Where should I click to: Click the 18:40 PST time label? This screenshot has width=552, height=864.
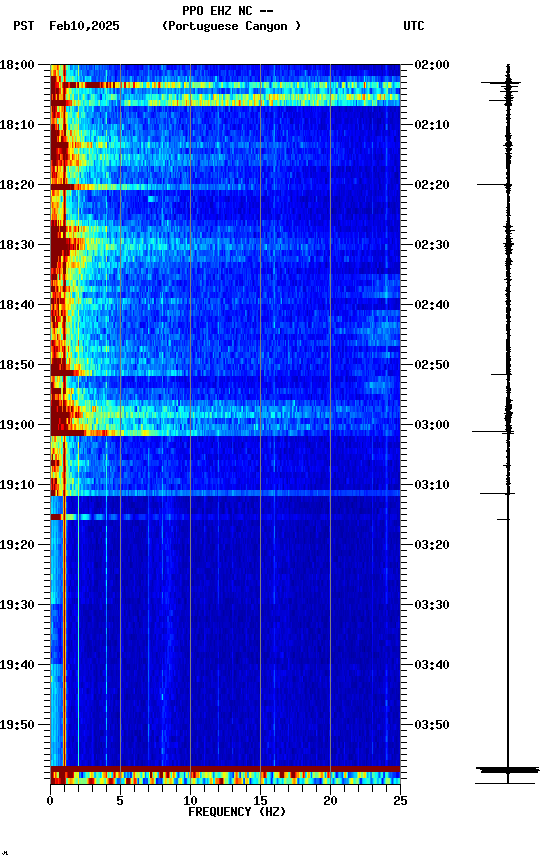tap(17, 305)
